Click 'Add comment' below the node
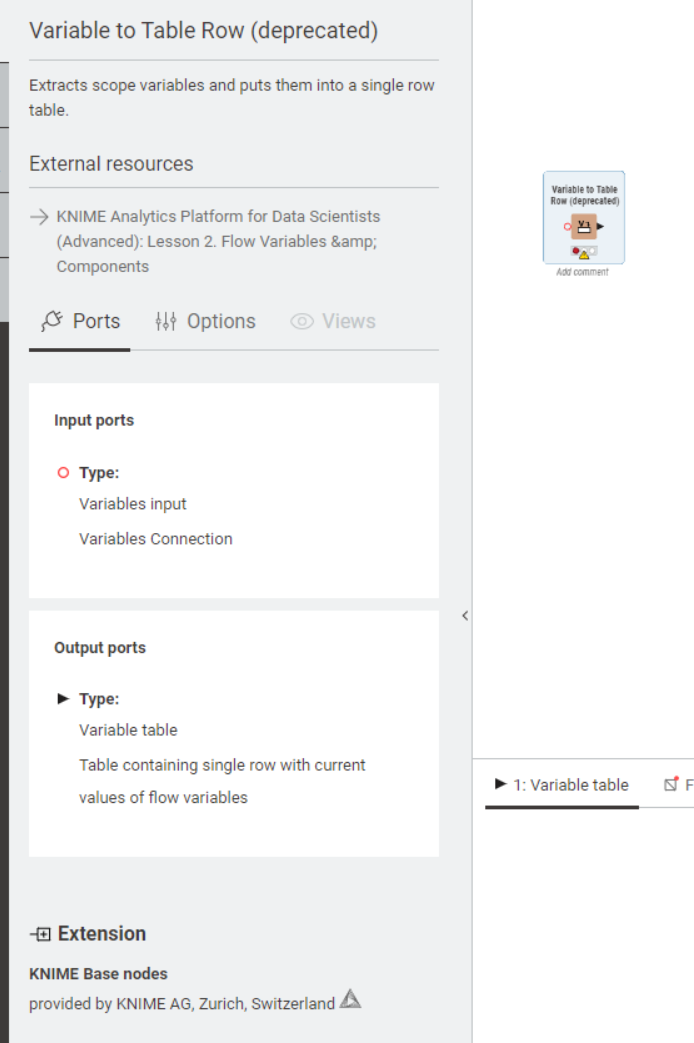The height and width of the screenshot is (1043, 694). 582,272
